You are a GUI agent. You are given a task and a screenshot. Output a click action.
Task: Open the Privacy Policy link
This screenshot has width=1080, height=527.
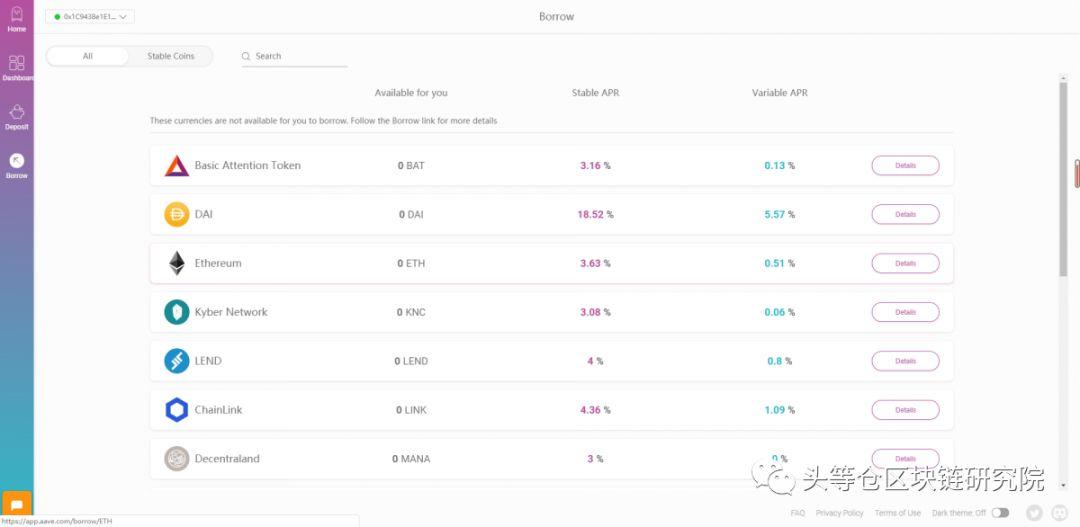[x=839, y=513]
